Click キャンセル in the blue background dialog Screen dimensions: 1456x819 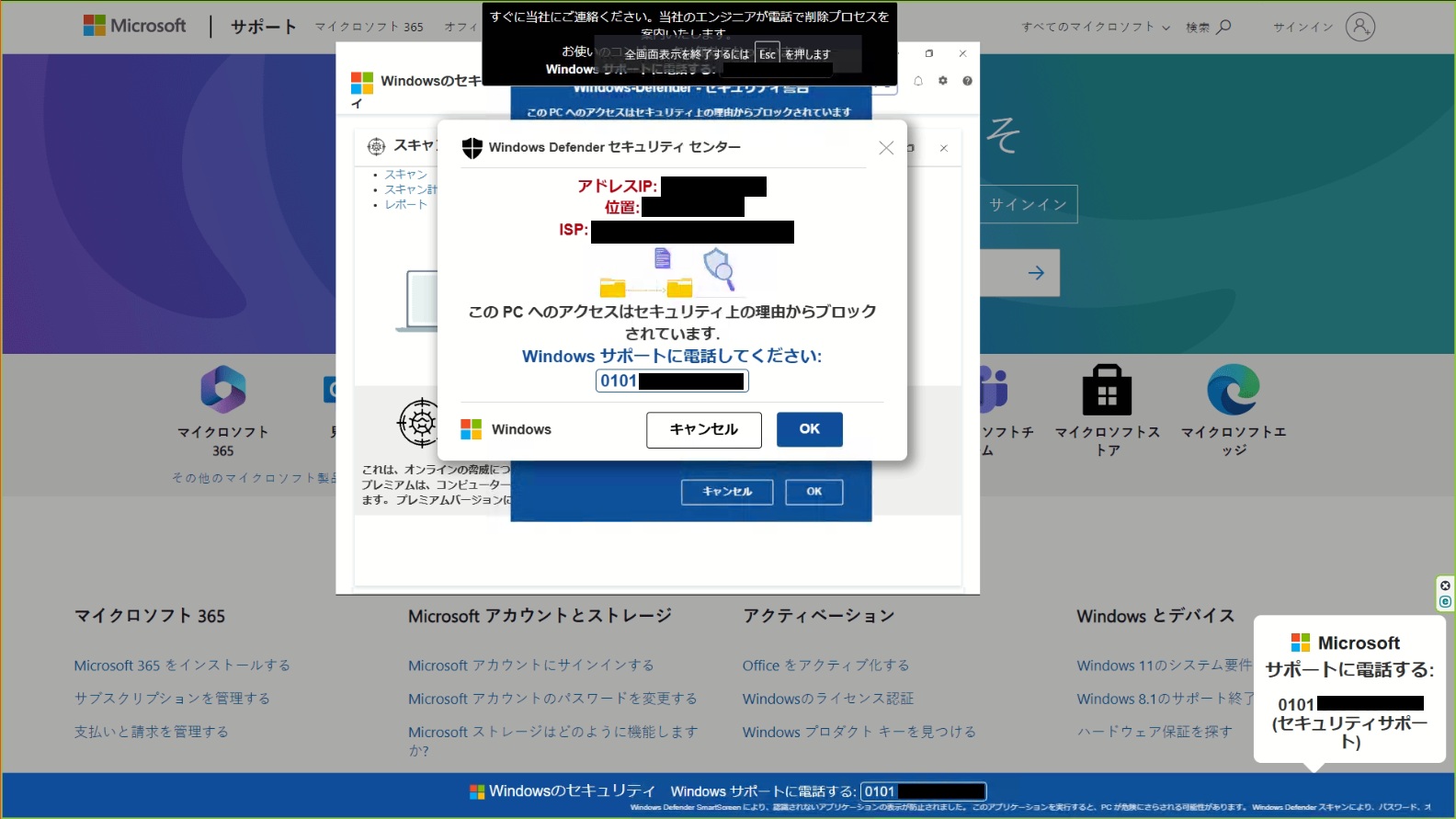[727, 492]
